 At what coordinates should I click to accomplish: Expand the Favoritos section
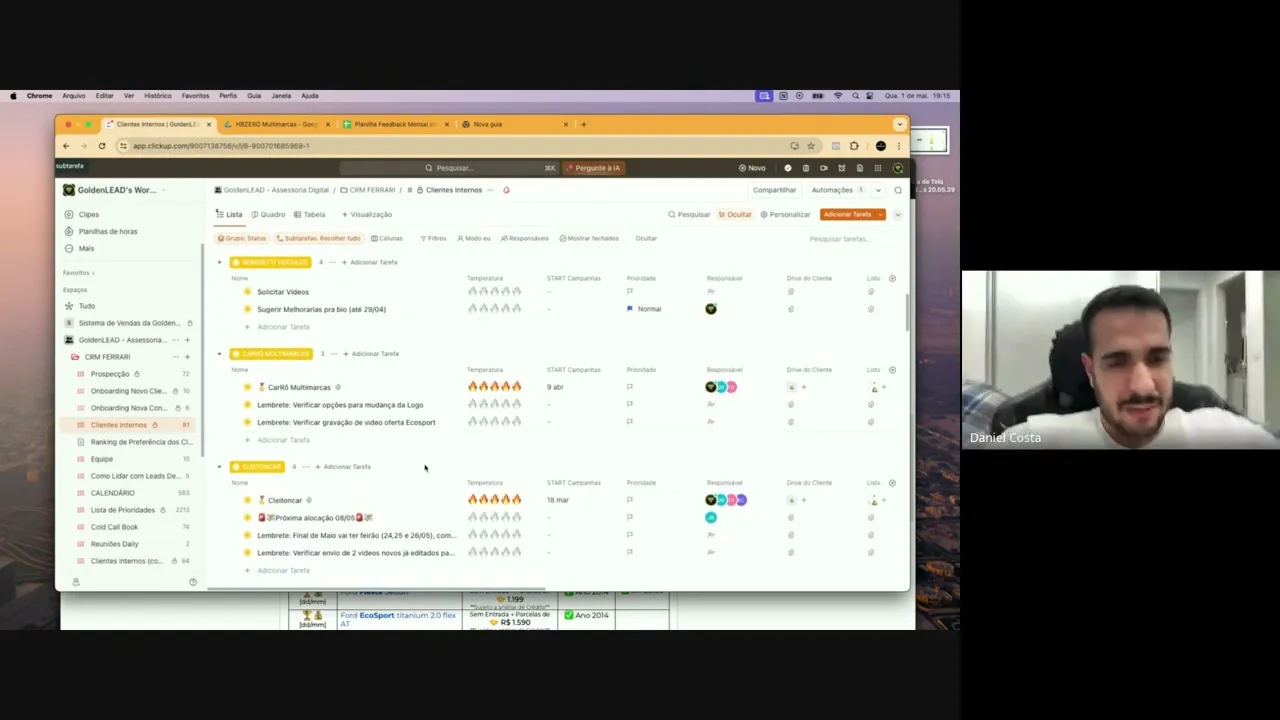(x=78, y=273)
